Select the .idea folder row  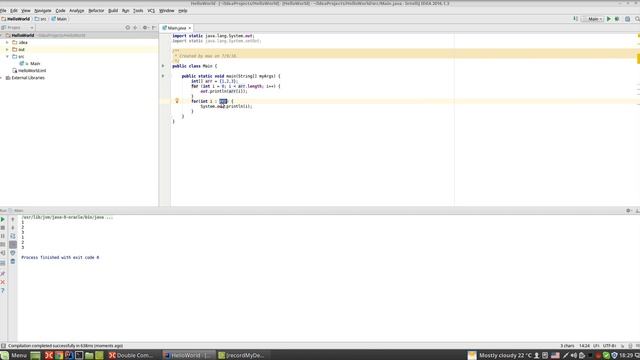79,42
